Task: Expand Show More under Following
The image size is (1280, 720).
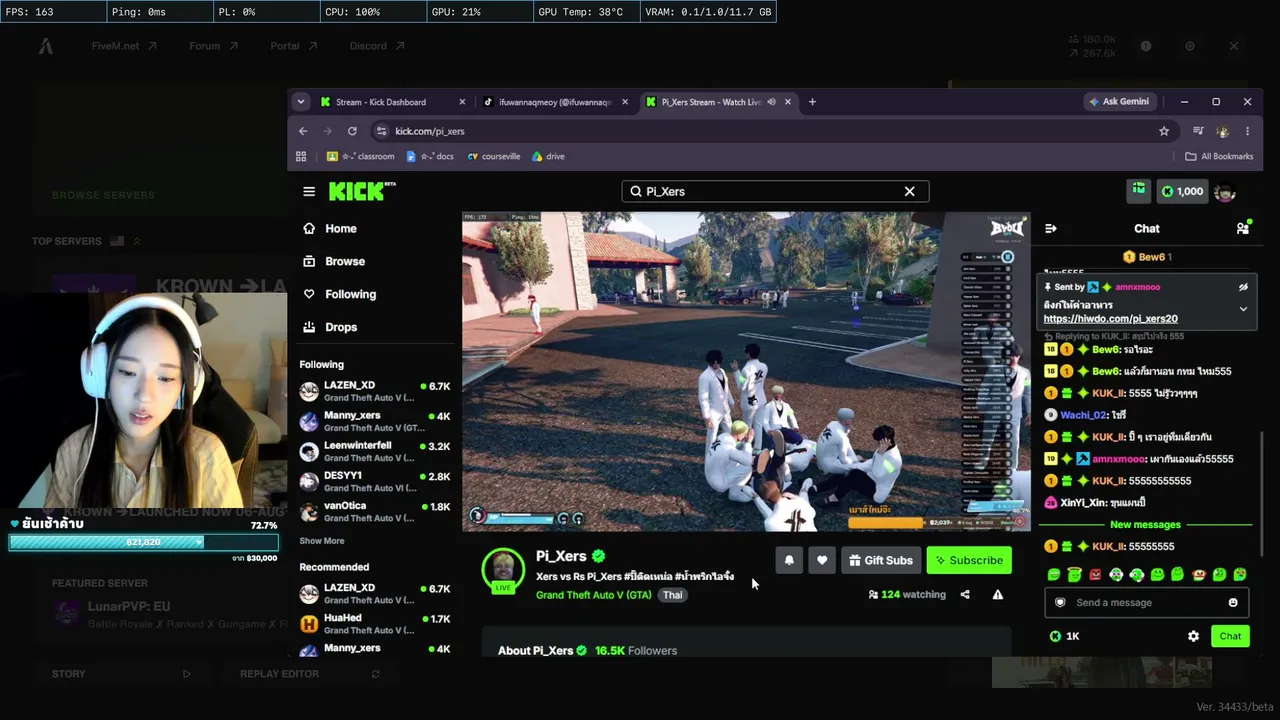Action: 322,541
